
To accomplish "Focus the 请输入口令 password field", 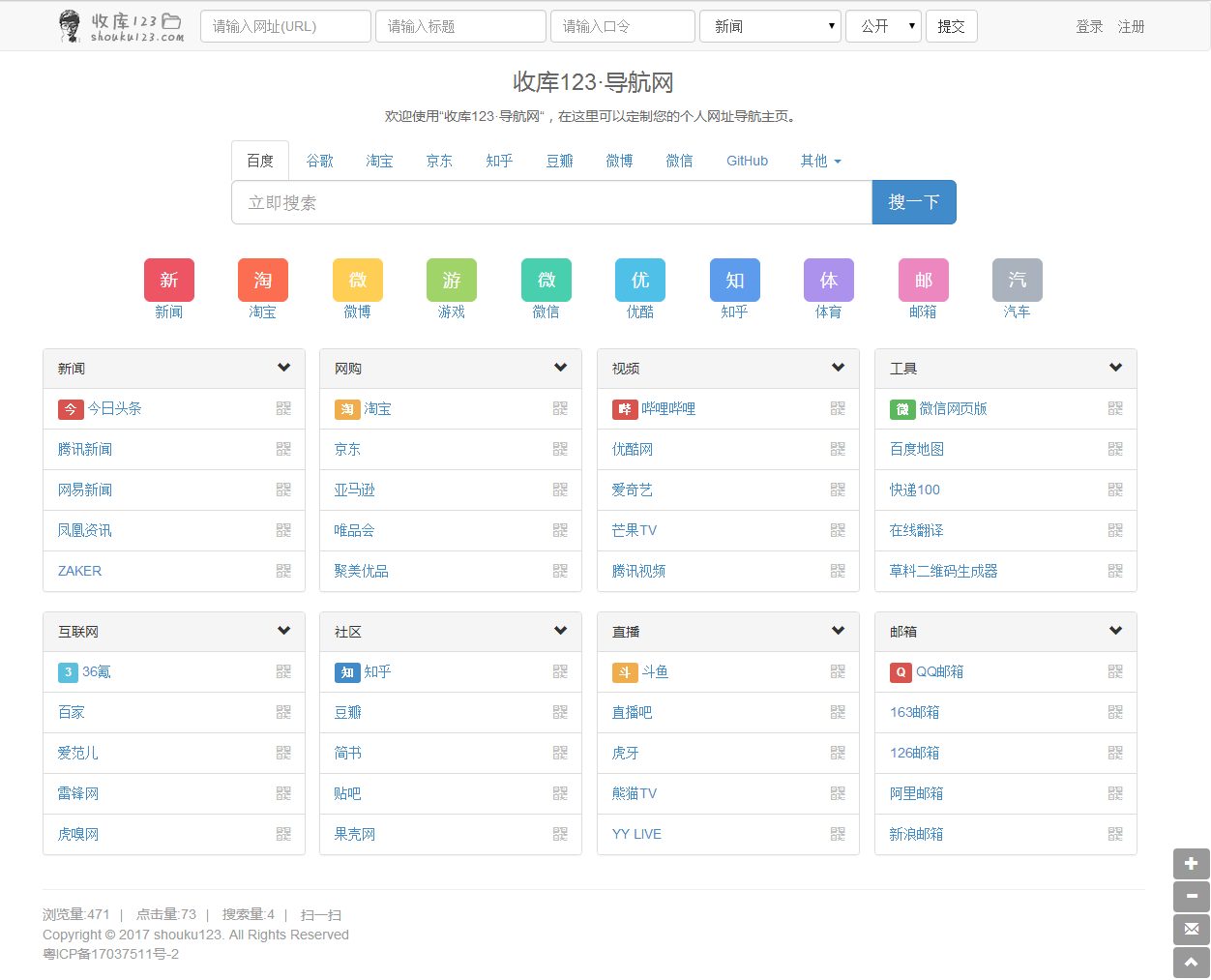I will point(623,26).
